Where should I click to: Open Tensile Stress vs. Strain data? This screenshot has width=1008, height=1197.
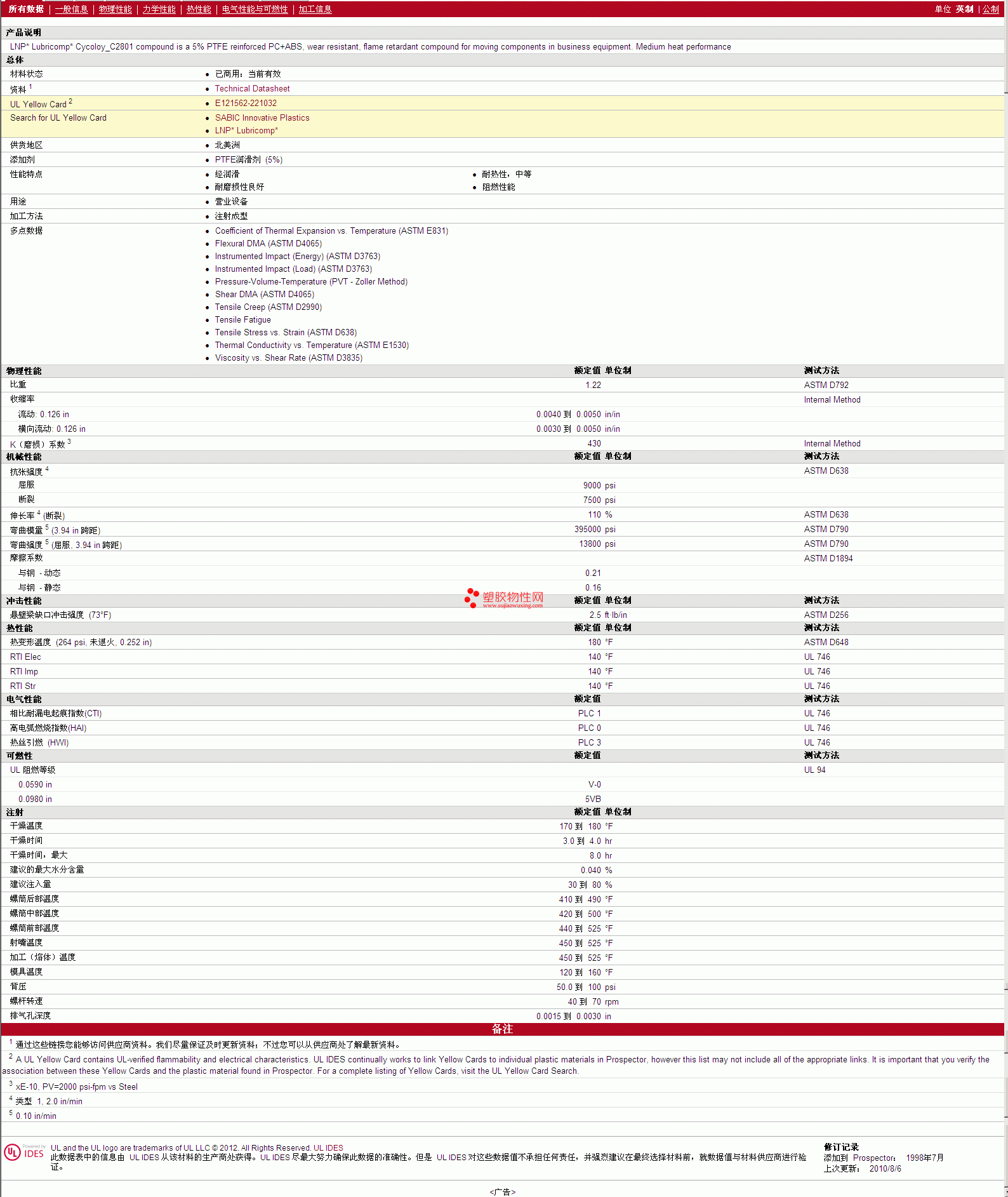click(286, 333)
